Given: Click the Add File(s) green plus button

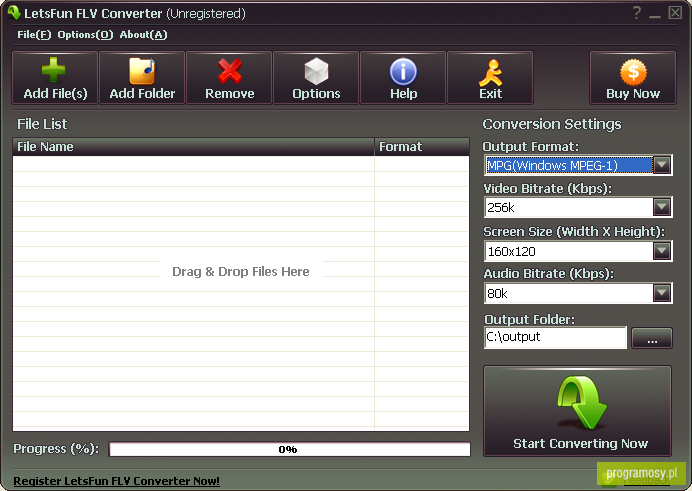Looking at the screenshot, I should (55, 78).
